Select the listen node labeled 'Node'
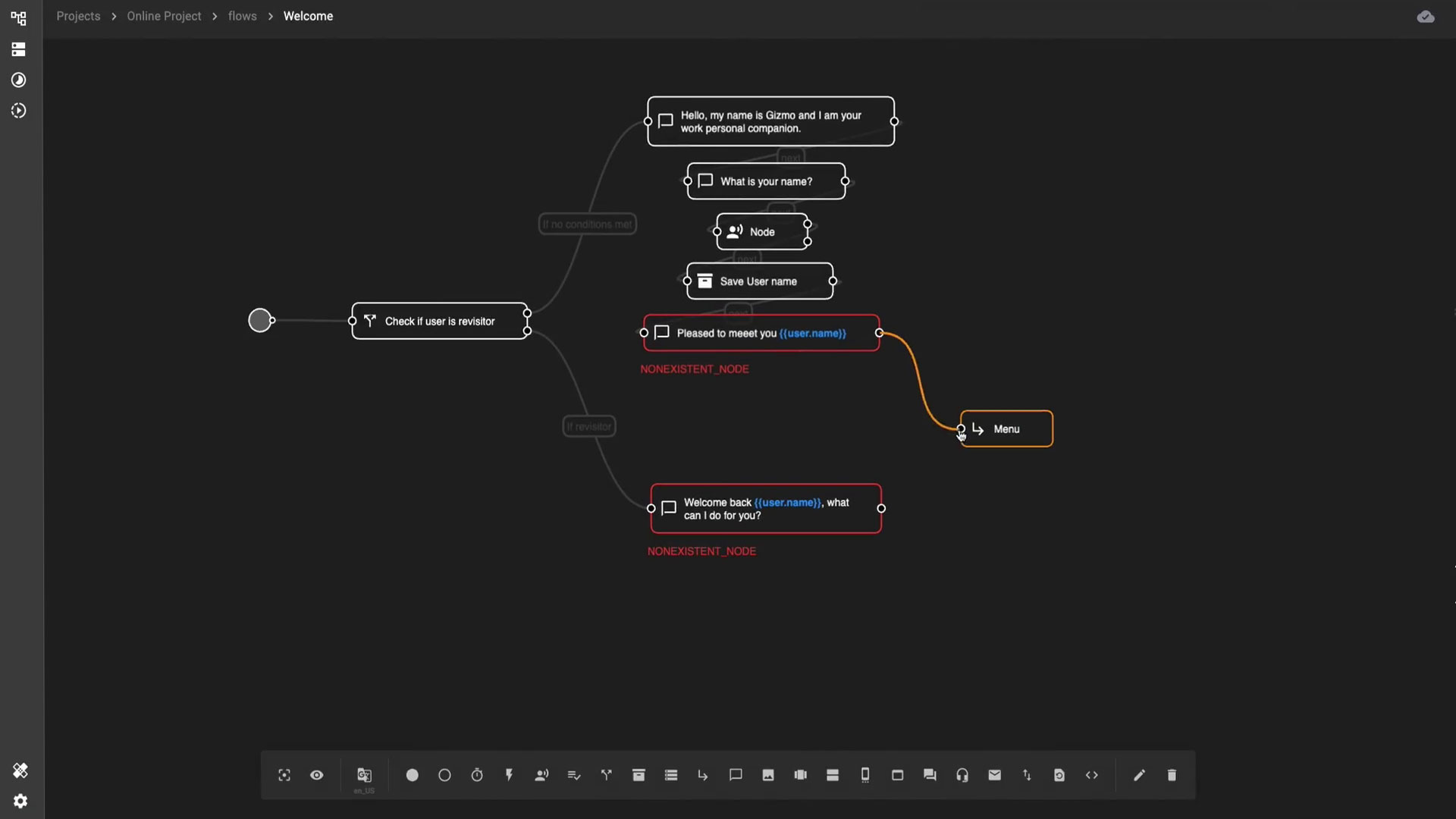The image size is (1456, 819). click(x=762, y=231)
